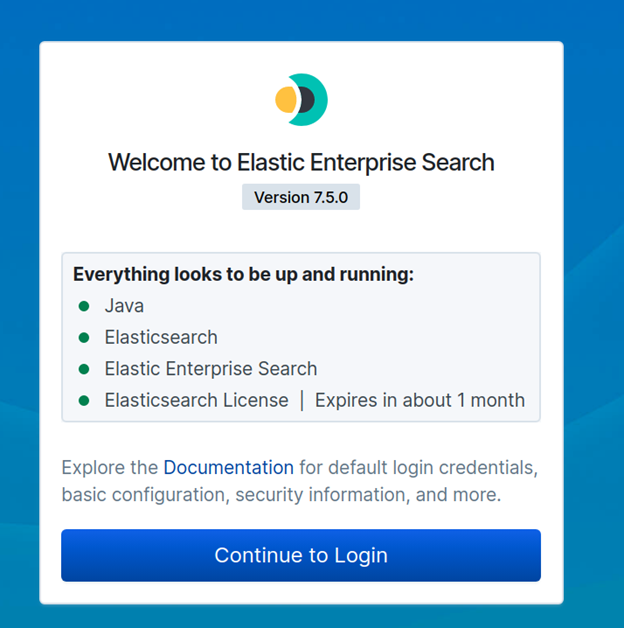The image size is (624, 628).
Task: Click the Everything looks to be up and running heading
Action: (x=243, y=274)
